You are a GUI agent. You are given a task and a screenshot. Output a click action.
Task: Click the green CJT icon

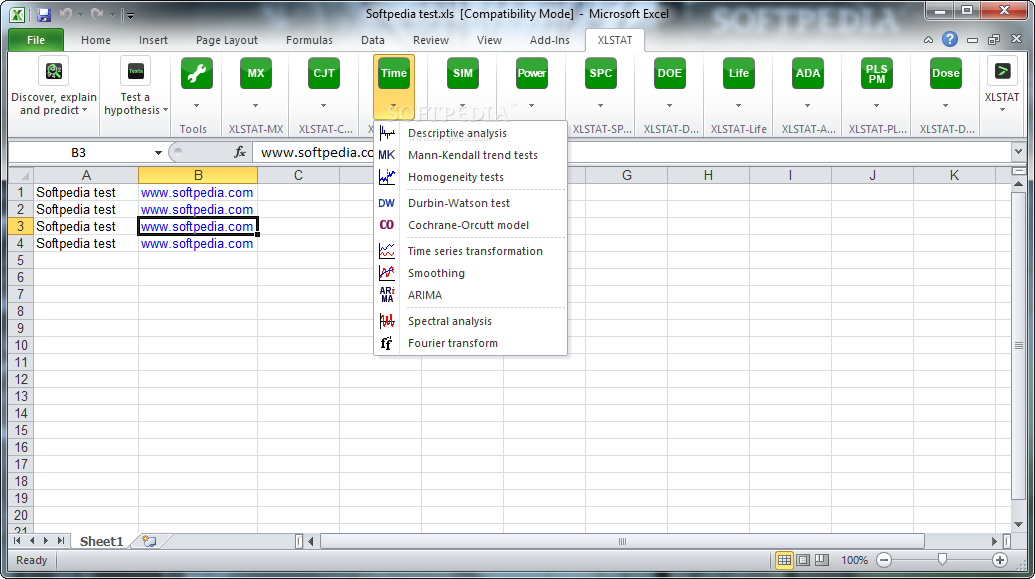pos(323,73)
